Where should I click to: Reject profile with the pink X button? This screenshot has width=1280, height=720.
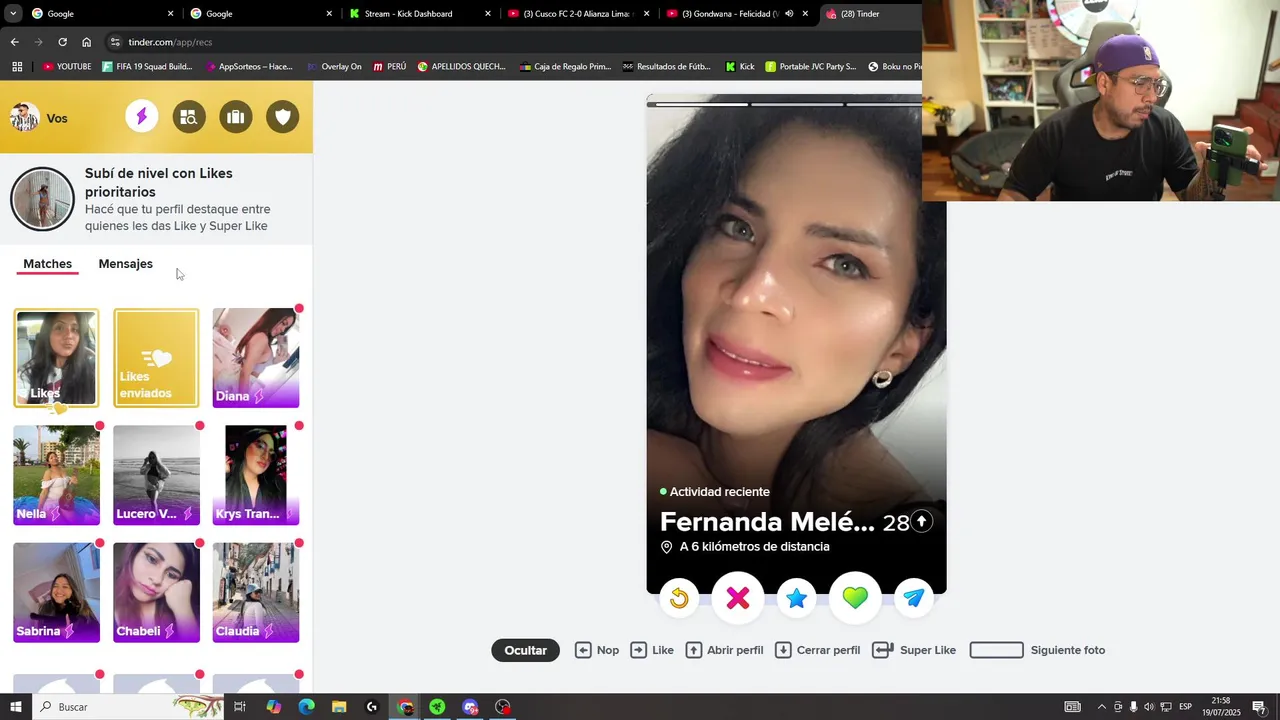point(738,598)
